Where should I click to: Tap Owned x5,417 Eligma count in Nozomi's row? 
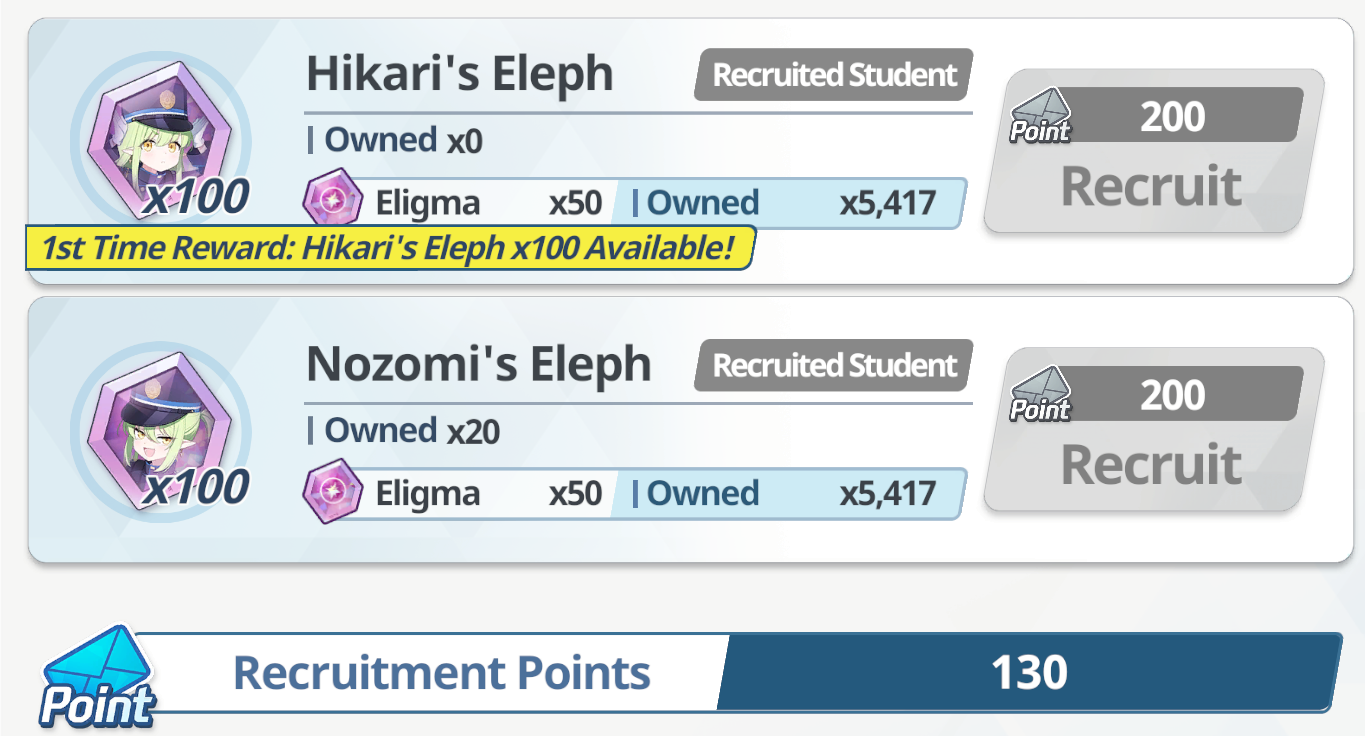tap(788, 493)
